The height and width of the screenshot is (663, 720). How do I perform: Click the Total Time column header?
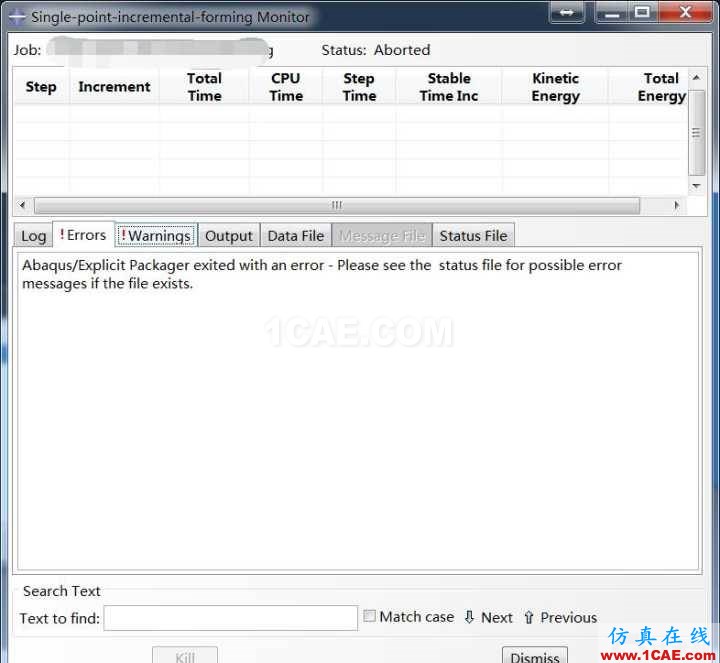(204, 87)
